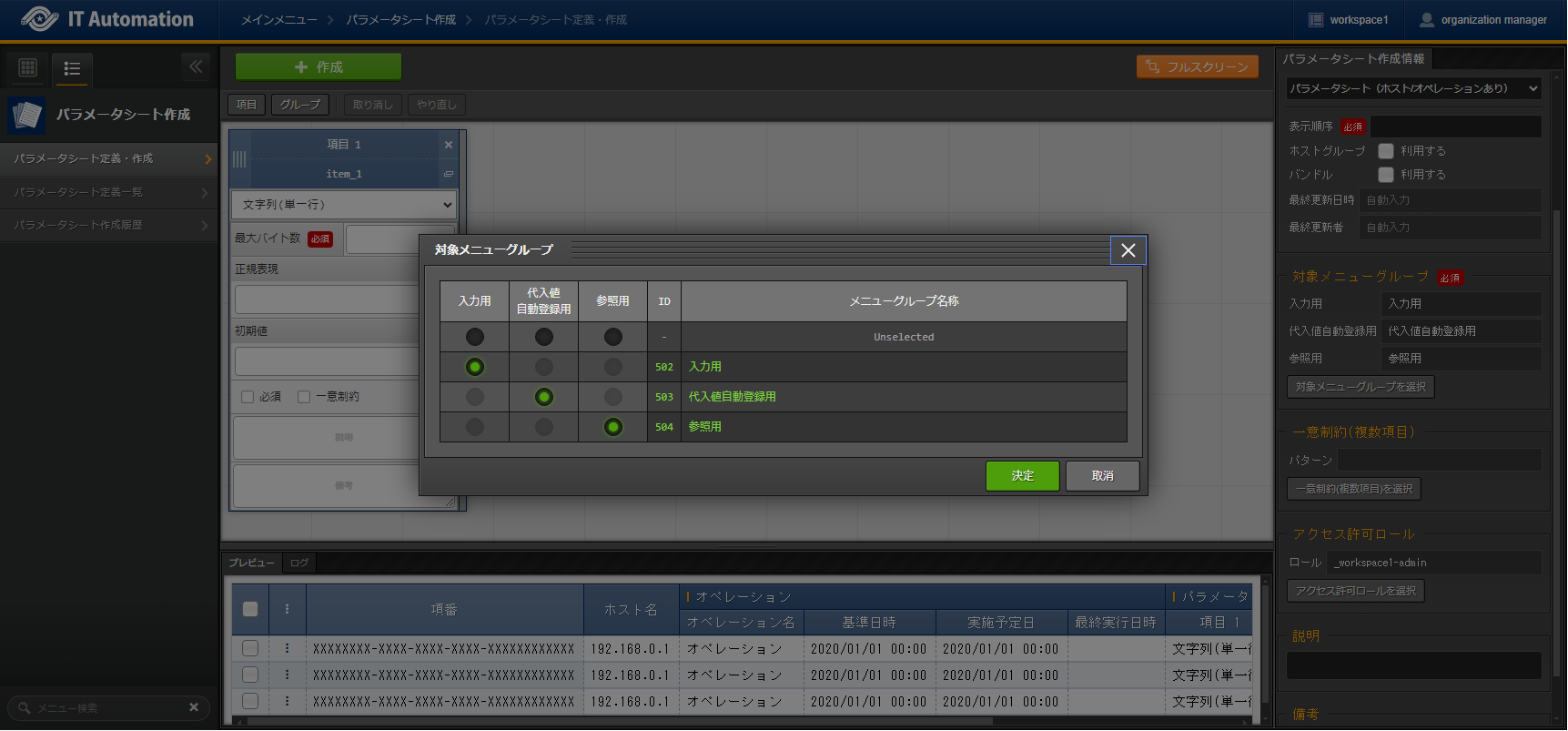
Task: Open organization manager user icon
Action: 1427,20
